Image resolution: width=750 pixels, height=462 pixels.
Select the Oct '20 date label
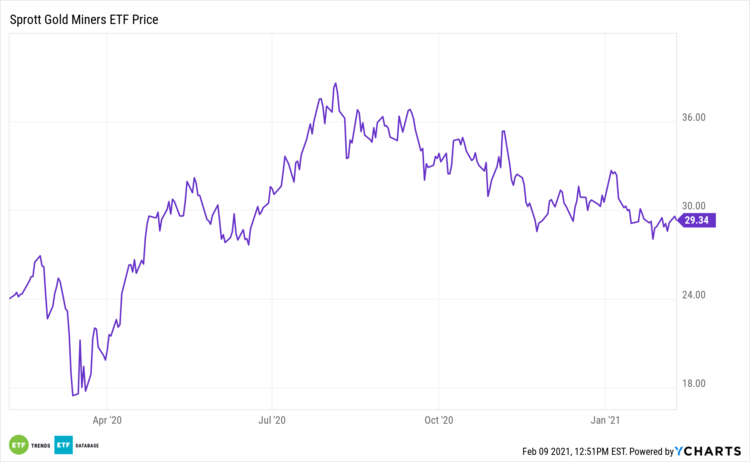tap(440, 421)
